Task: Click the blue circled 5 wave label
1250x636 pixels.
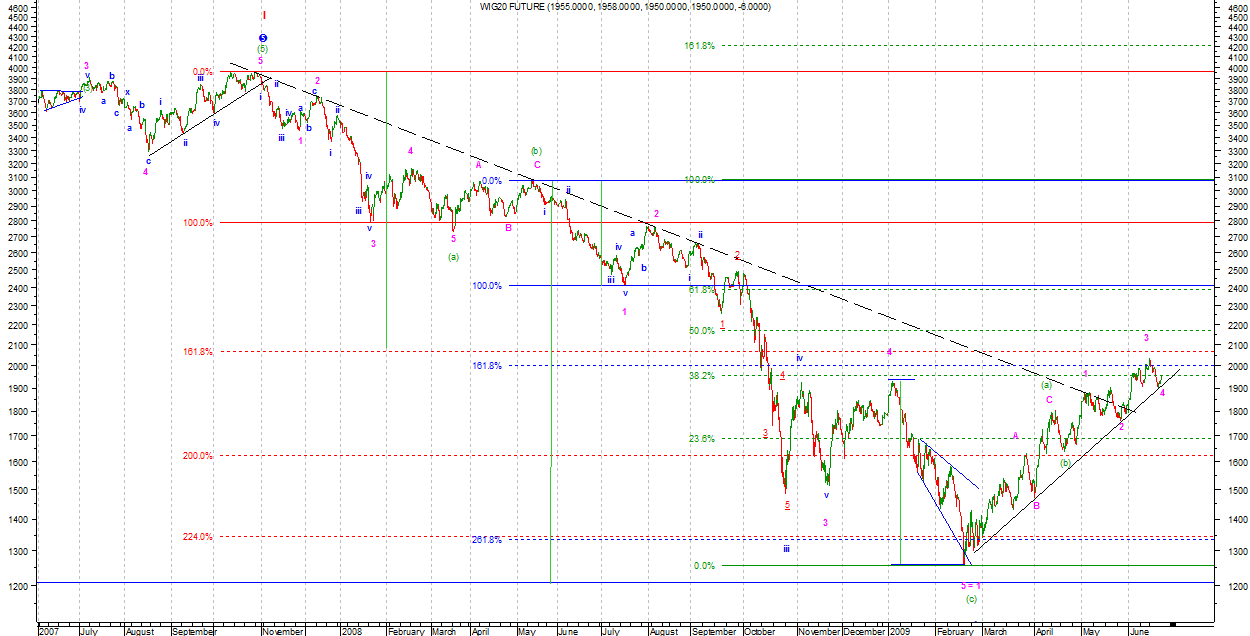Action: point(263,38)
